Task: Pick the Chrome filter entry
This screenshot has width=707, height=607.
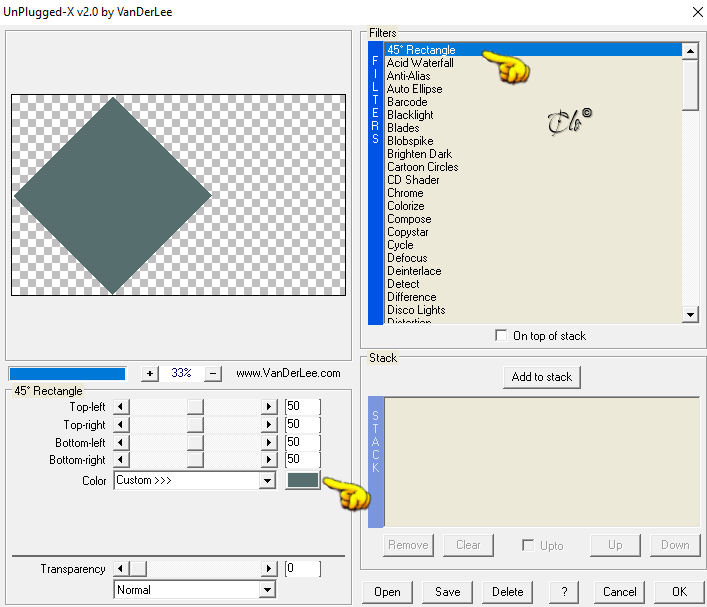Action: (405, 193)
